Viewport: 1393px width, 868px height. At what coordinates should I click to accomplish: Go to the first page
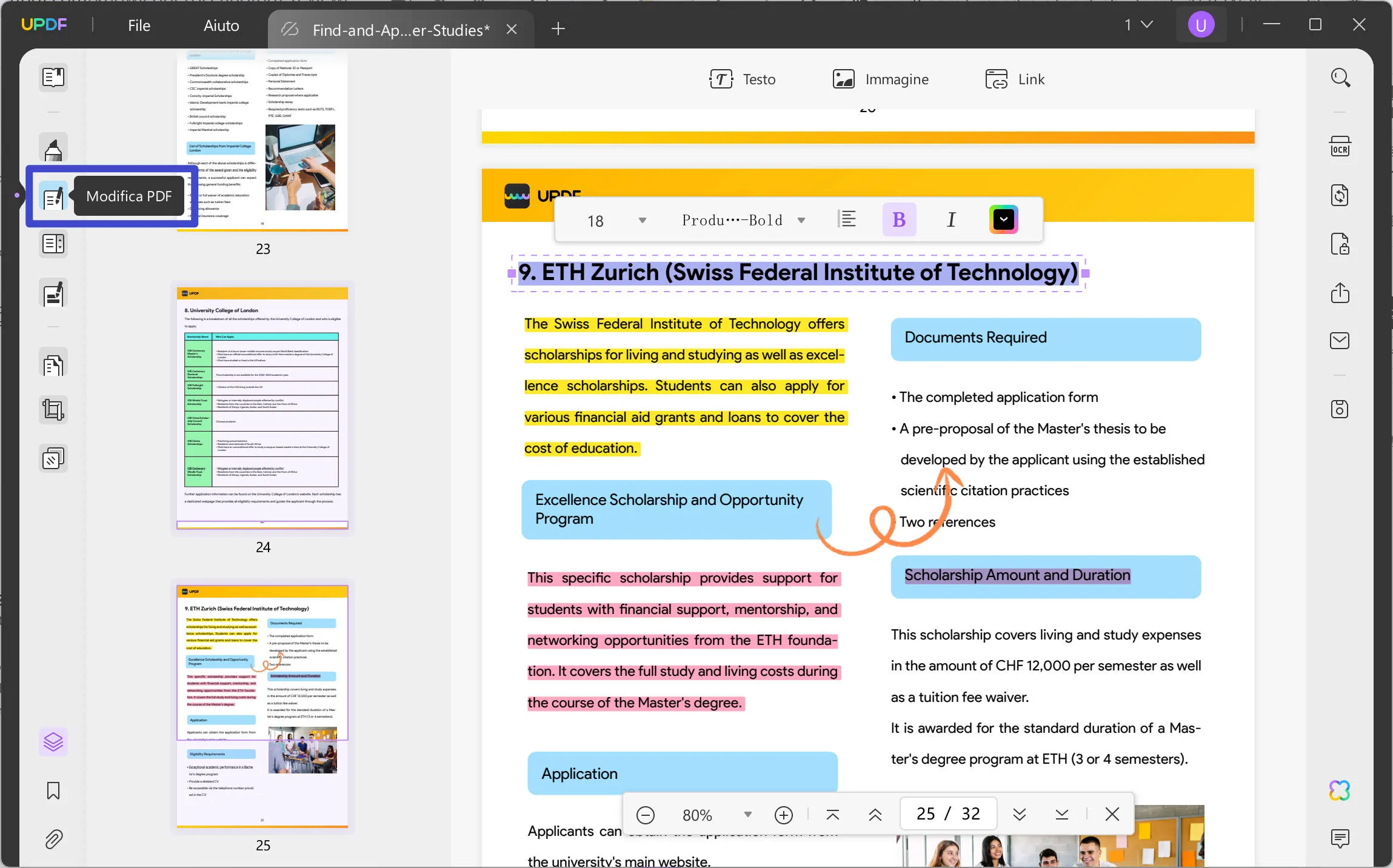(833, 815)
